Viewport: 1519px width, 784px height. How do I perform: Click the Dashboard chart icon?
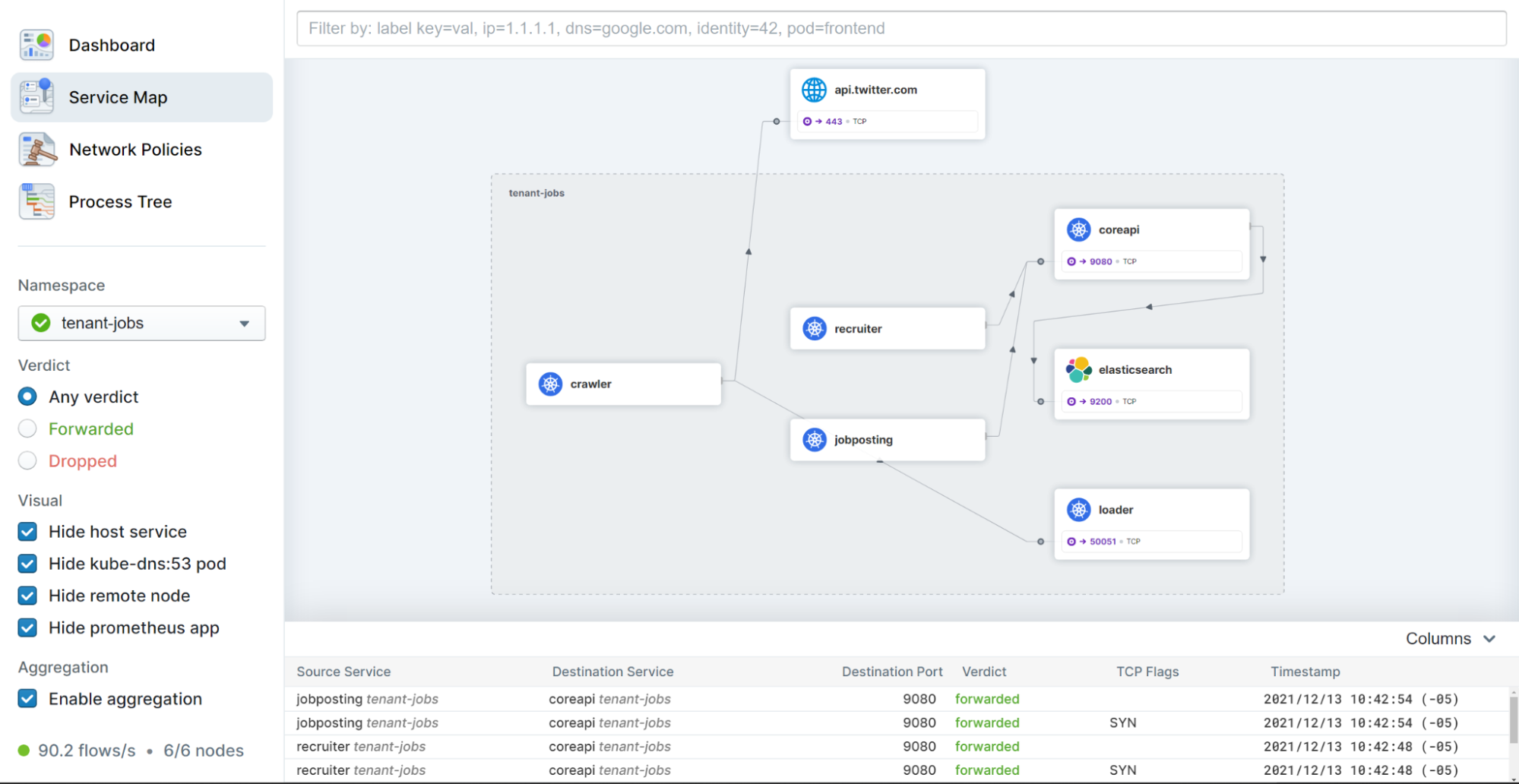[x=36, y=45]
